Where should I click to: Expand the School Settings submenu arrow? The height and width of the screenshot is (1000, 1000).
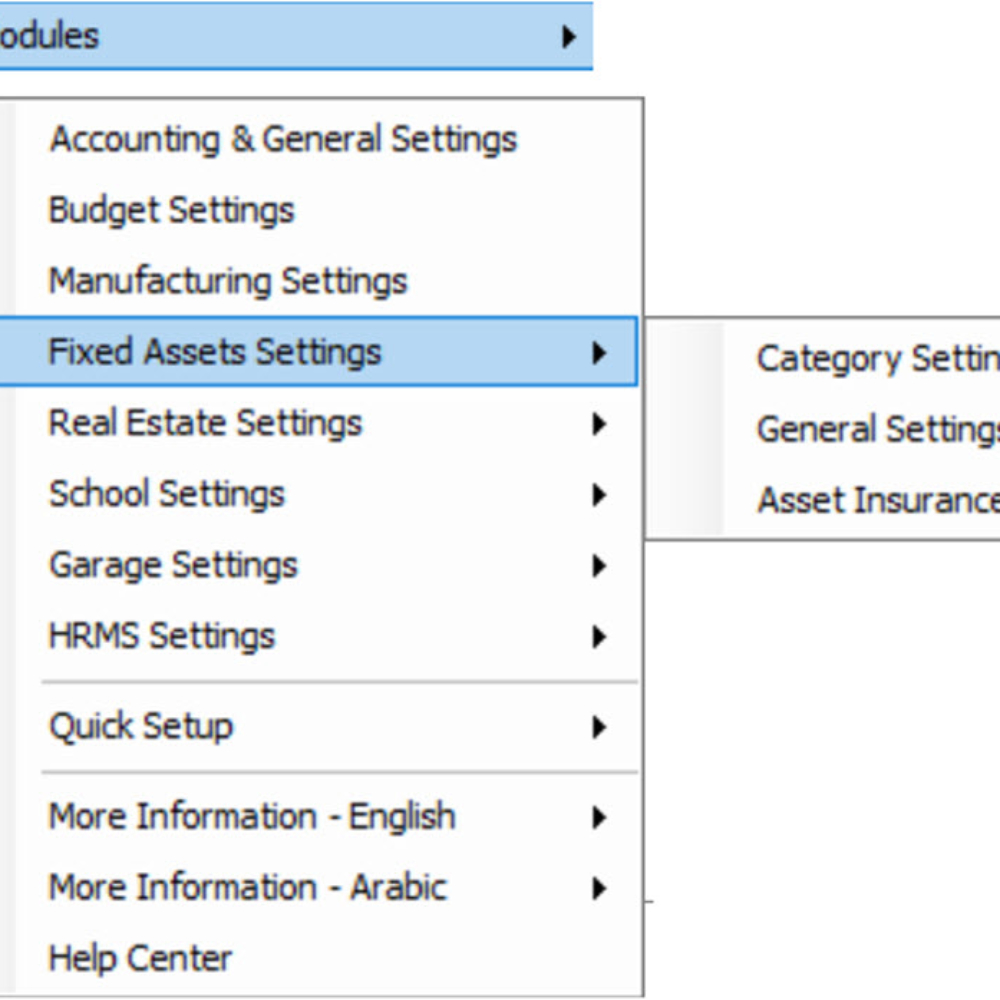(598, 494)
